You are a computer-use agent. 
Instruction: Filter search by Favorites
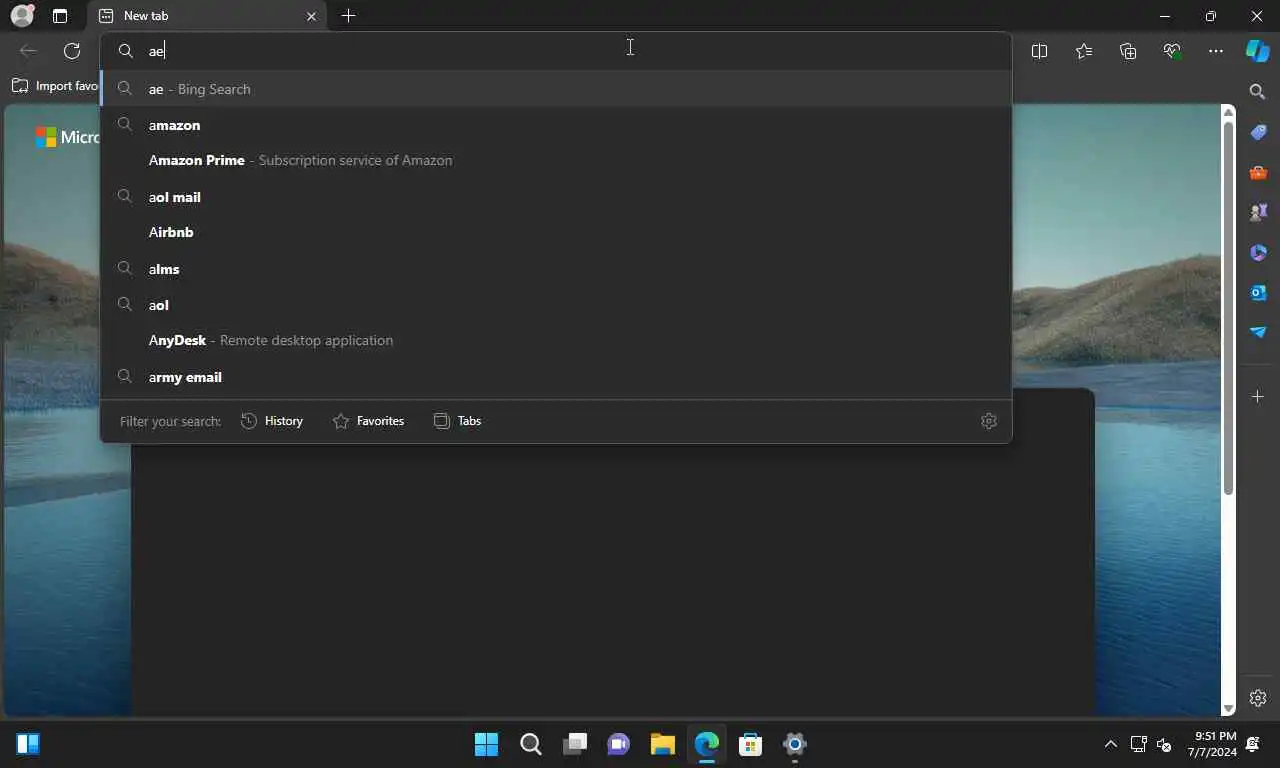click(368, 421)
